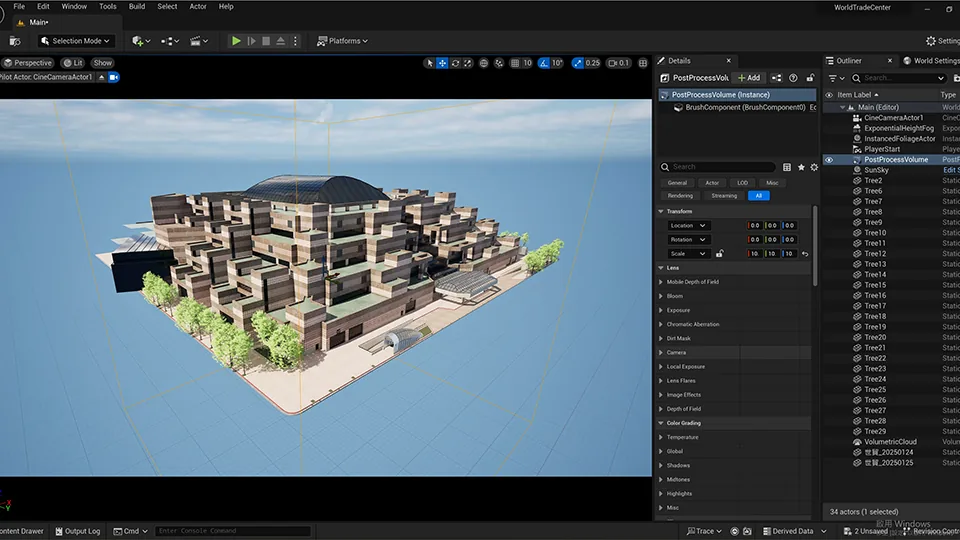Open rotation snap value 10° dropdown
This screenshot has width=960, height=540.
pos(557,63)
